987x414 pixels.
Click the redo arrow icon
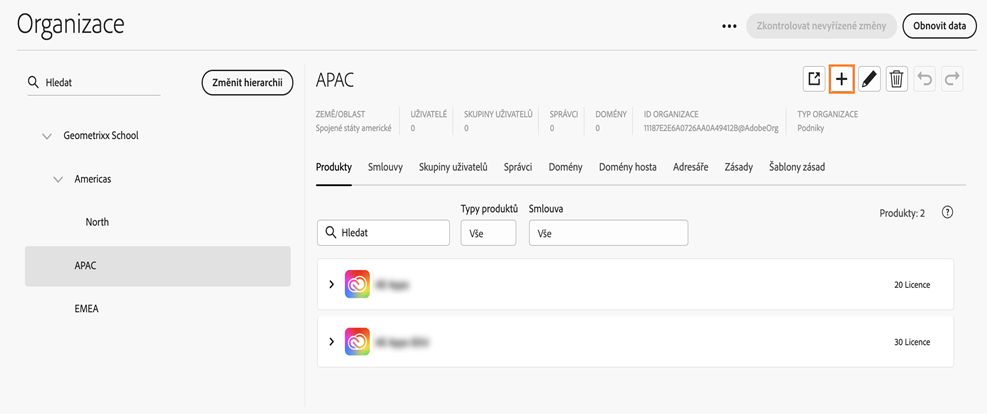tap(952, 79)
